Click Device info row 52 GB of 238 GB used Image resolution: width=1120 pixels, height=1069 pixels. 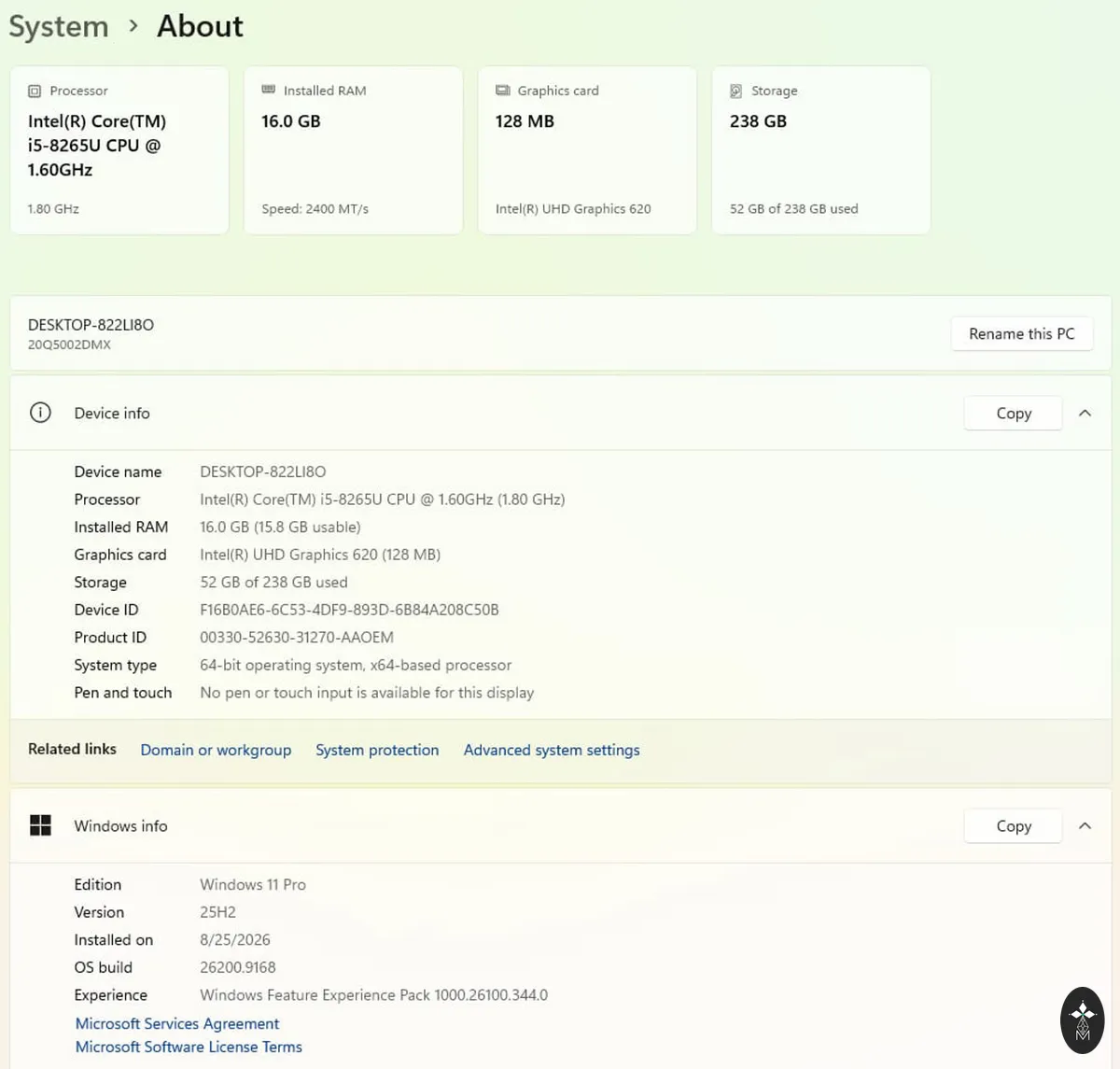273,582
